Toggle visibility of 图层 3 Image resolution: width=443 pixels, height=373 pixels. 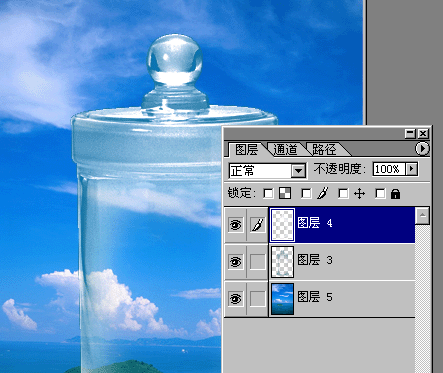(235, 262)
